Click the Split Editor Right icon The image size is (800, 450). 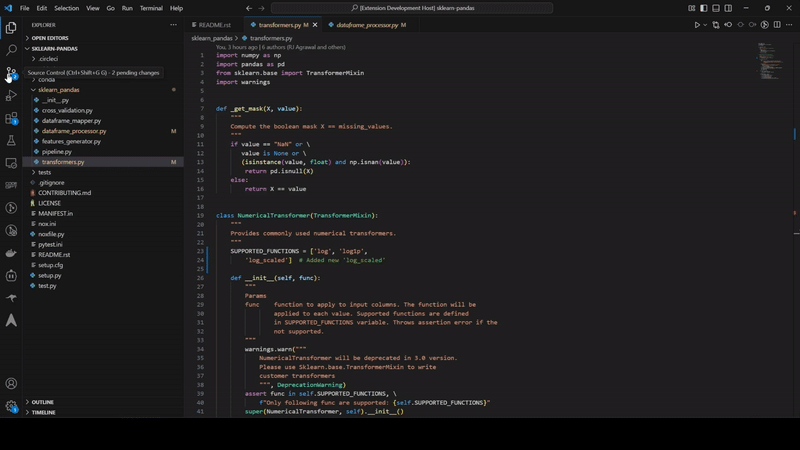(777, 24)
